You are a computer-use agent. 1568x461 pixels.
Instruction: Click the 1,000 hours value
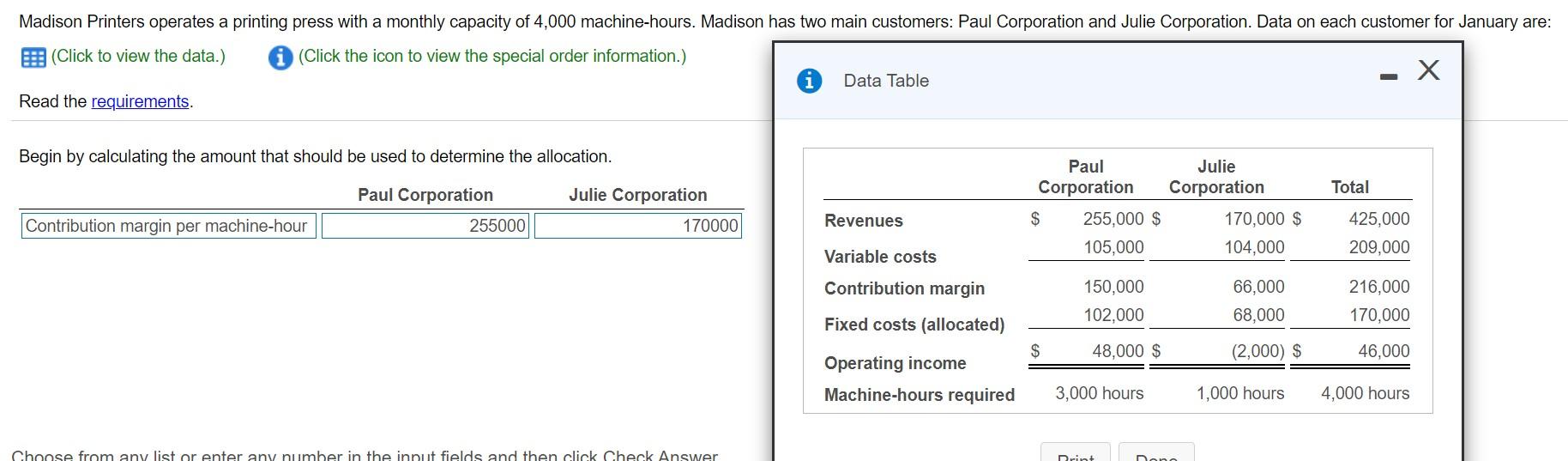coord(1240,393)
